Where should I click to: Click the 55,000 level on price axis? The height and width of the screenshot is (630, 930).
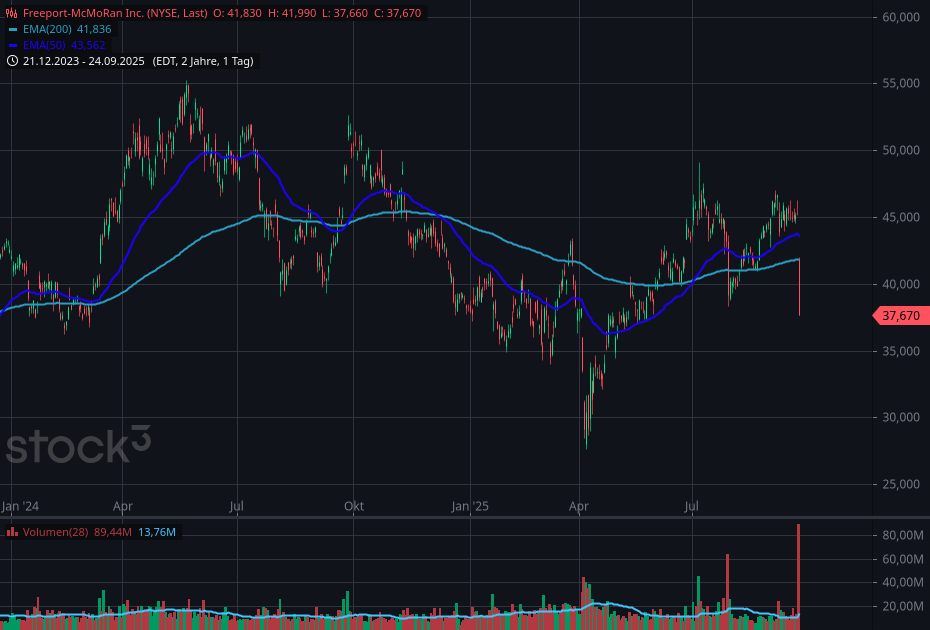coord(900,84)
